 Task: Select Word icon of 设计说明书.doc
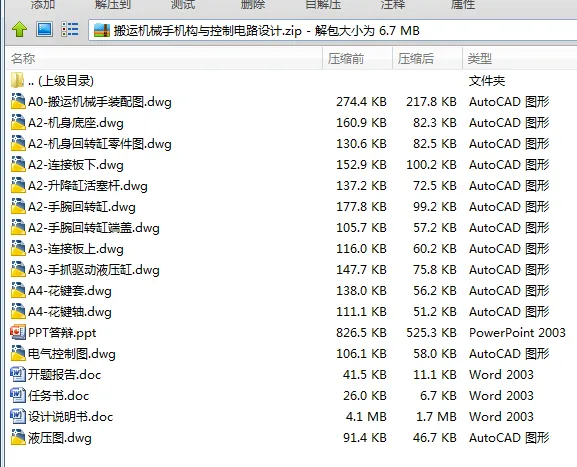tap(18, 416)
